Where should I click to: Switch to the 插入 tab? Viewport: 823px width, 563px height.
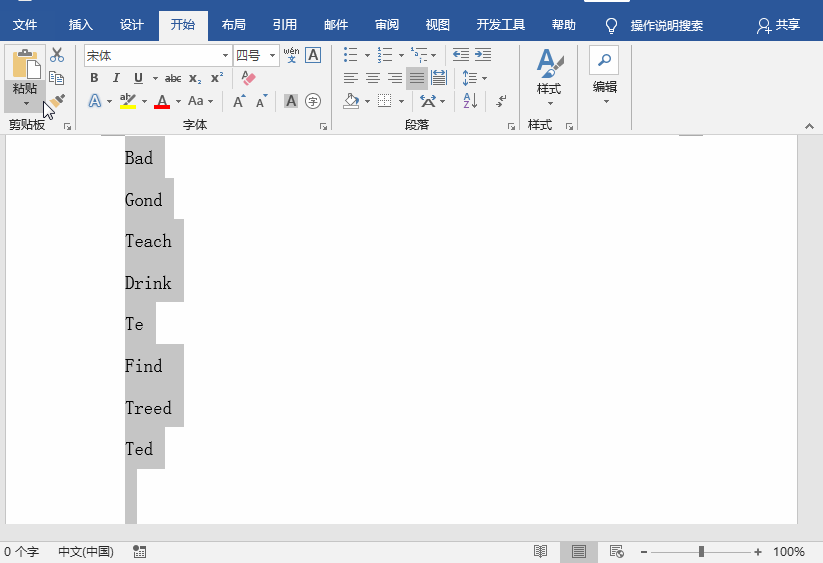tap(81, 25)
